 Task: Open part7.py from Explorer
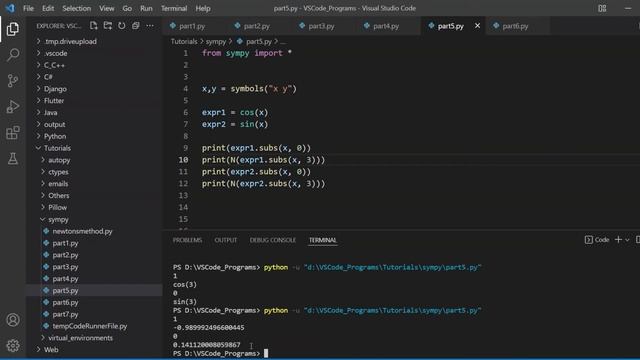pyautogui.click(x=94, y=314)
